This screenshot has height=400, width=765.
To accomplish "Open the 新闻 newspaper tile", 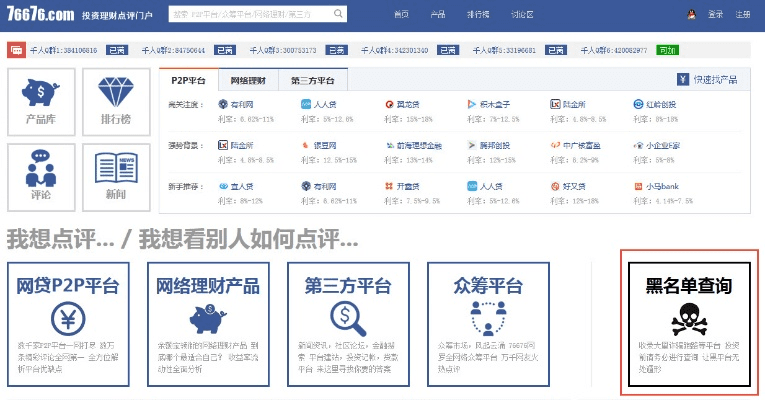I will tap(115, 175).
